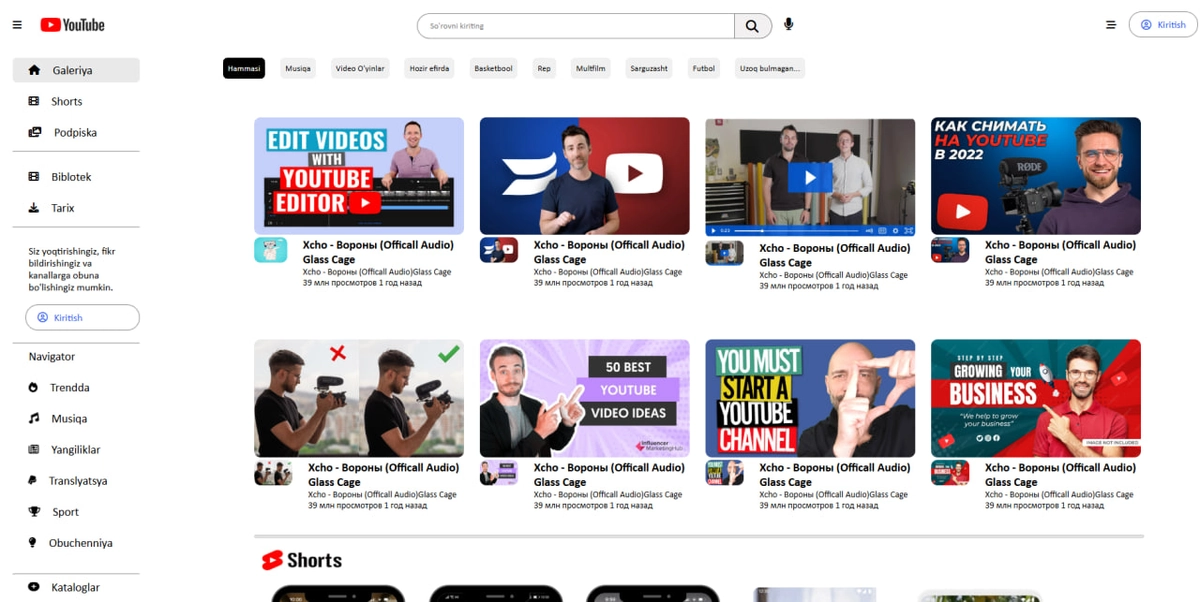The image size is (1200, 602).
Task: Focus the So'rovni kiriting search field
Action: [x=576, y=25]
